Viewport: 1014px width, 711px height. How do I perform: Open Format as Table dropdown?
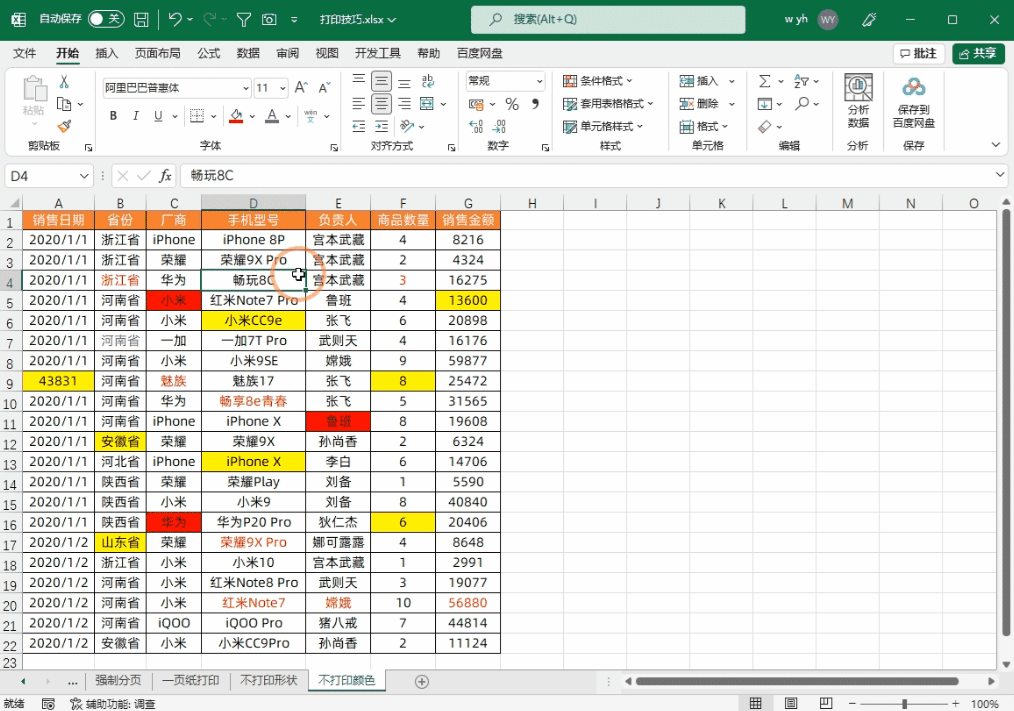click(608, 104)
